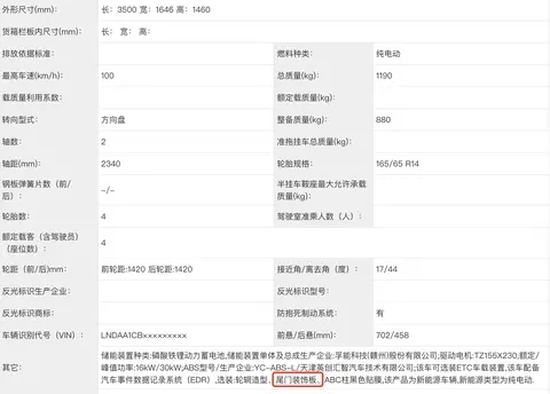
Task: Select the 载质量利用系数 label
Action: (x=32, y=98)
